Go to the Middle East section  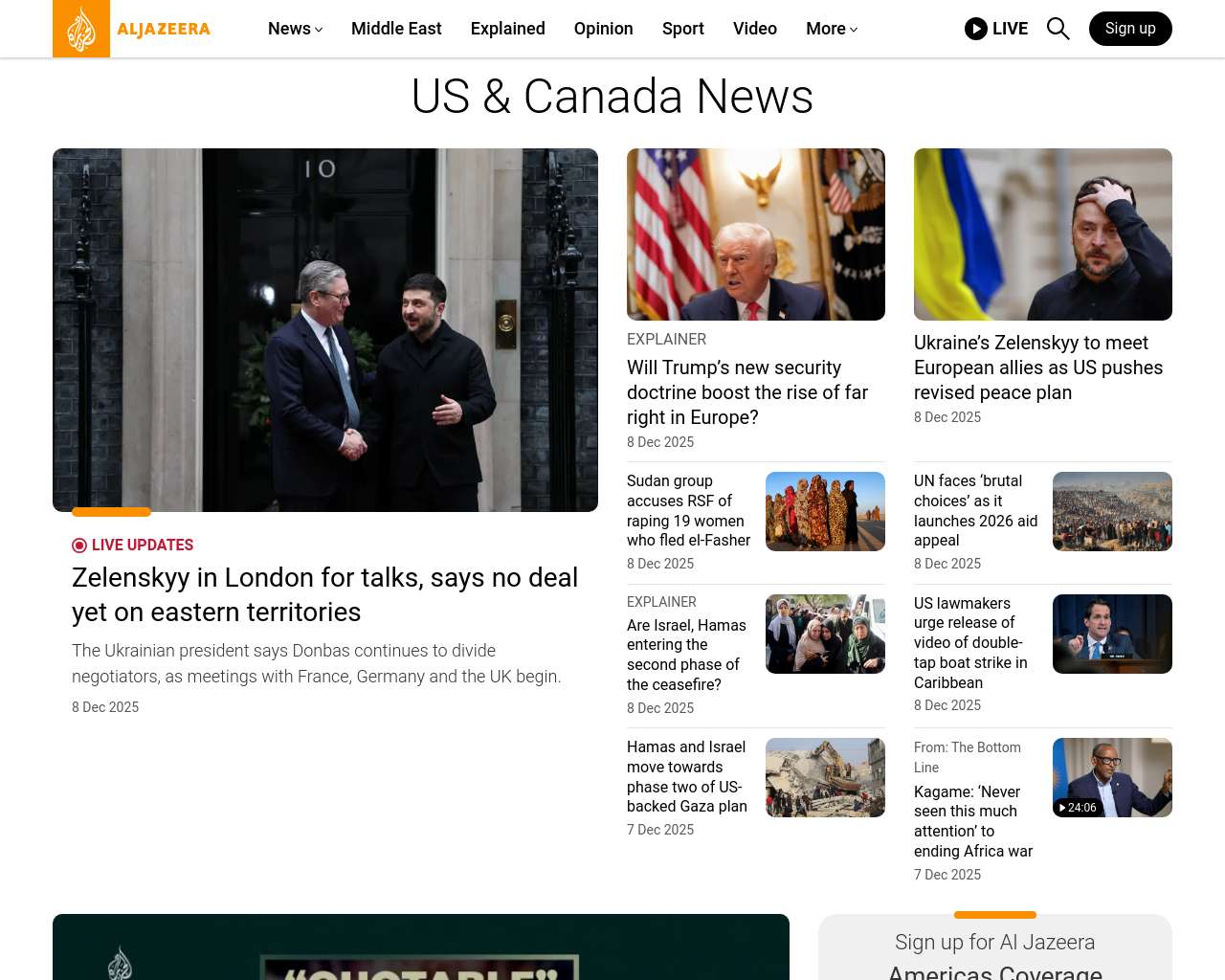coord(396,29)
